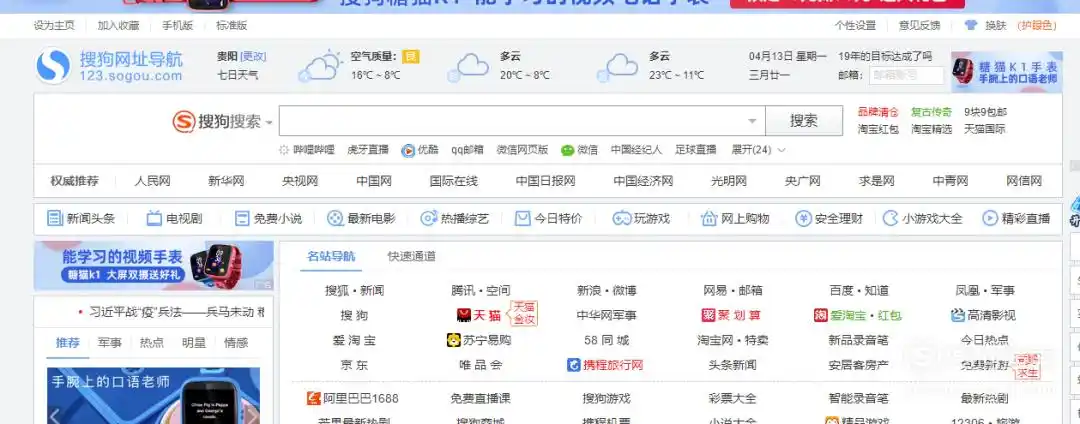Open the 今日特价 deals icon link

(523, 219)
